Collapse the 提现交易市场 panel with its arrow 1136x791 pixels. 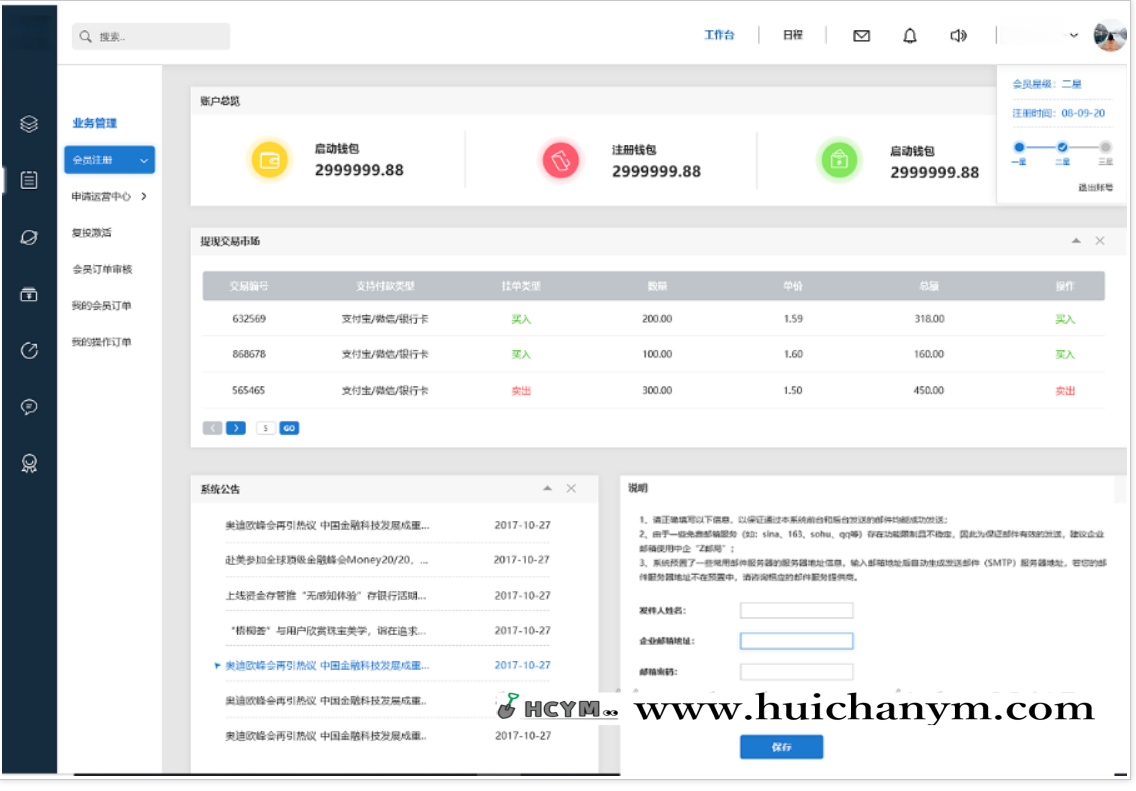1076,240
